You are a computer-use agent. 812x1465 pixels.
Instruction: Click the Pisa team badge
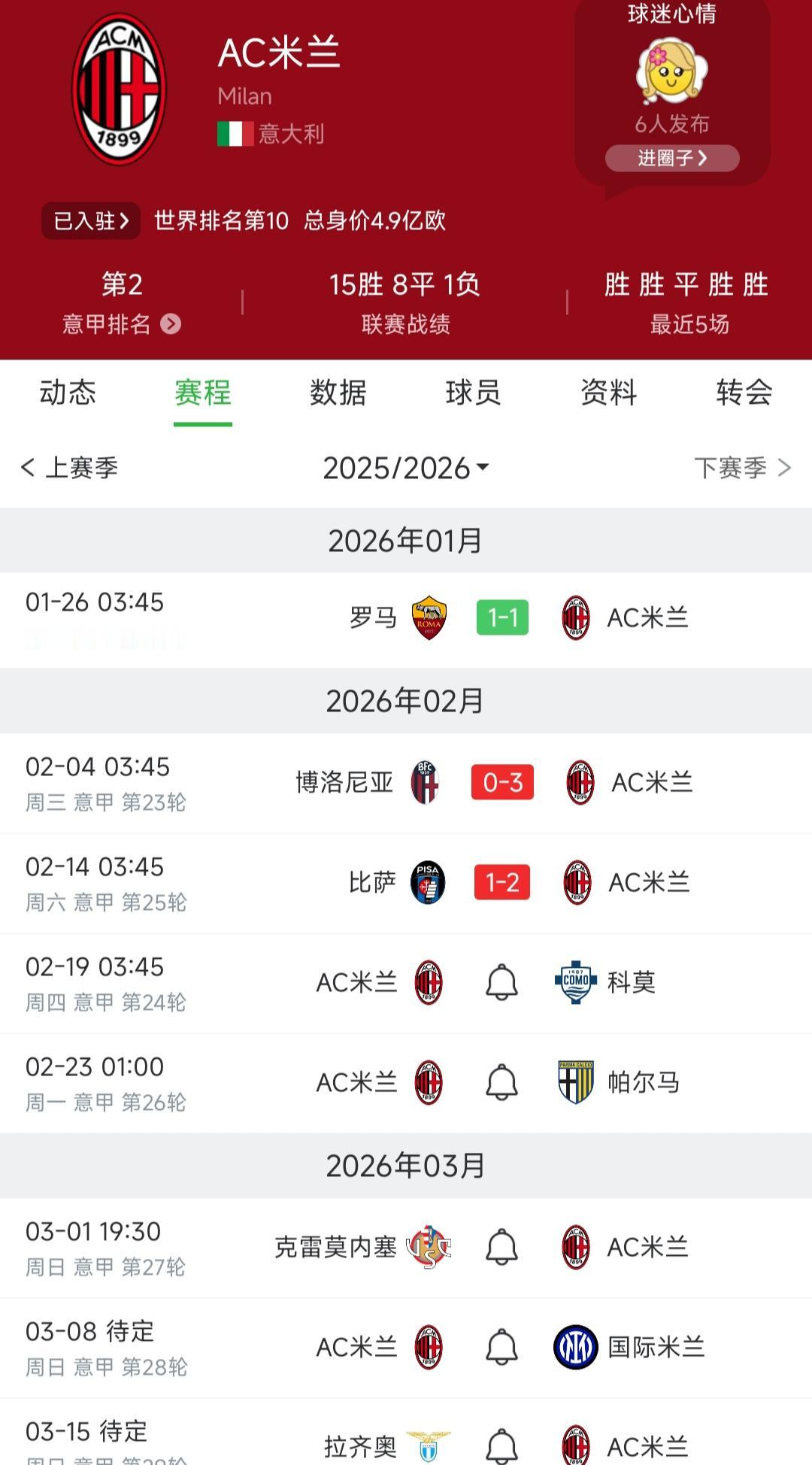click(428, 882)
